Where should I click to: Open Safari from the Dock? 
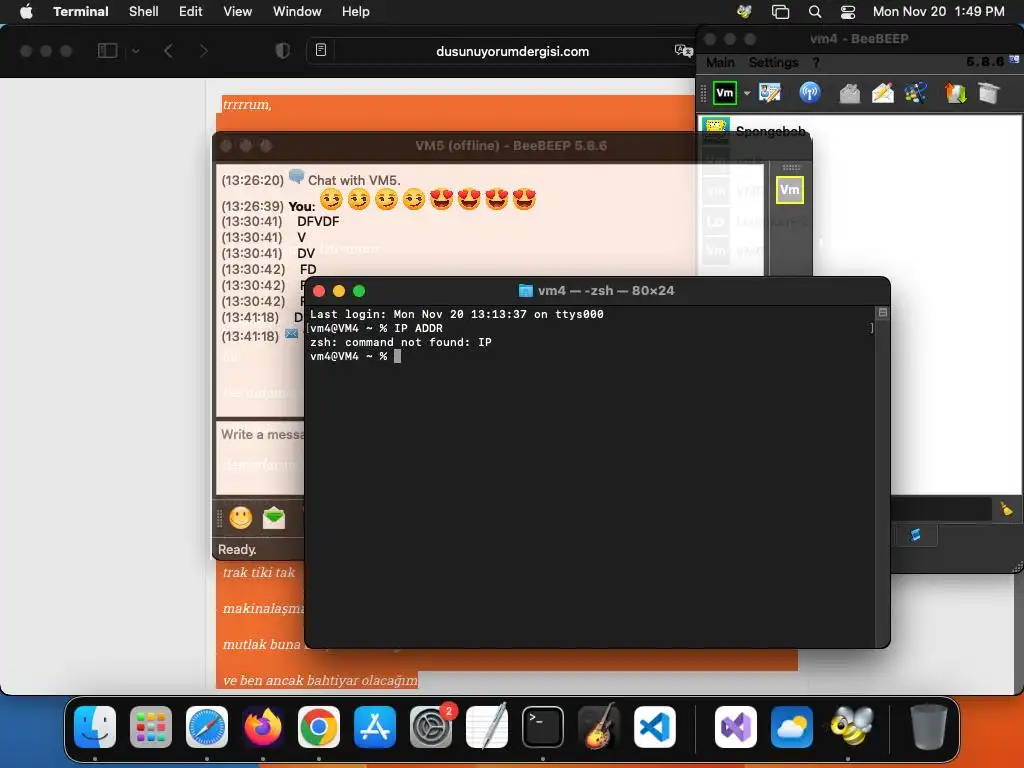click(207, 727)
